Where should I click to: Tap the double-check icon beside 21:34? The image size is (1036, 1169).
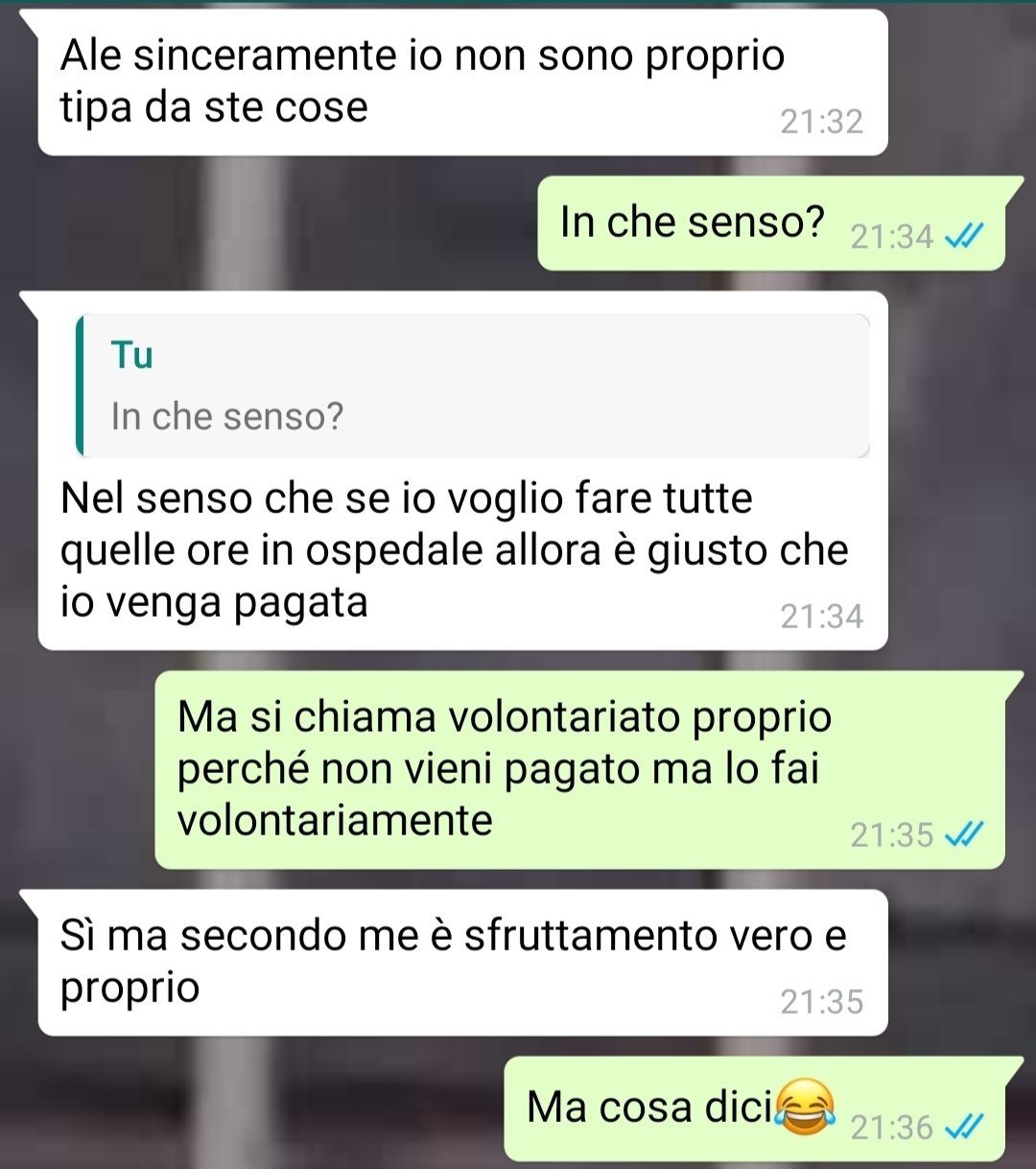pos(963,236)
